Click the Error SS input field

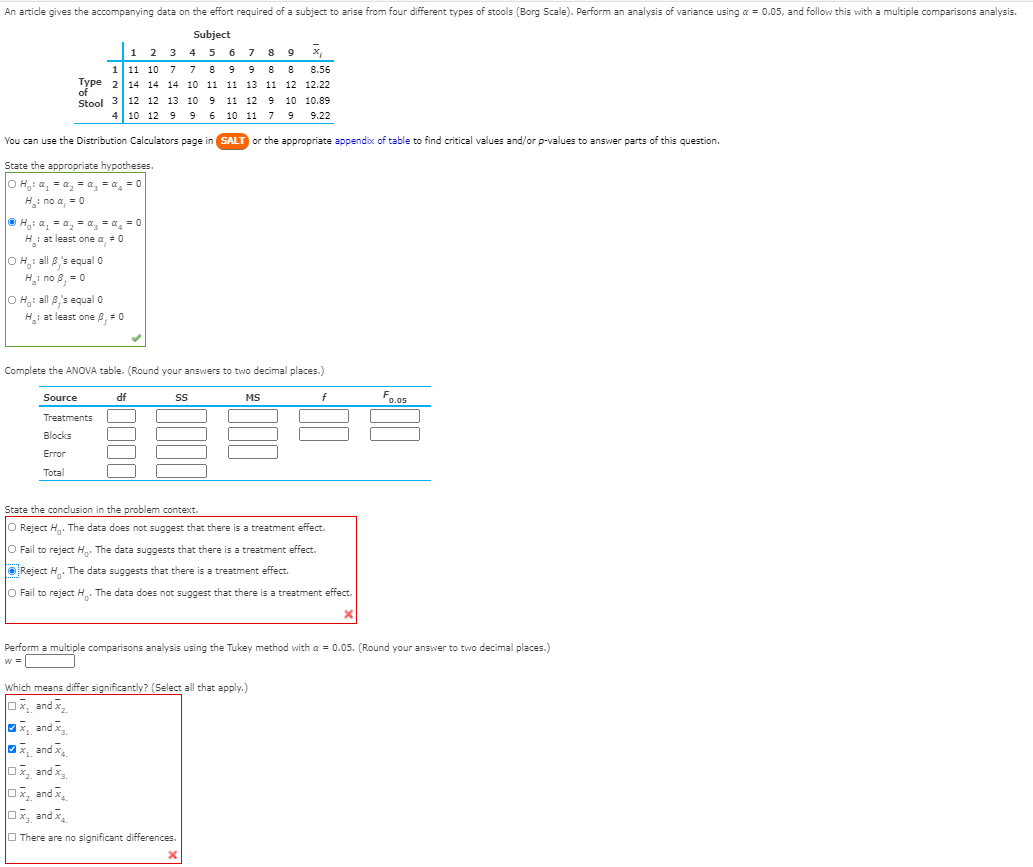tap(181, 452)
